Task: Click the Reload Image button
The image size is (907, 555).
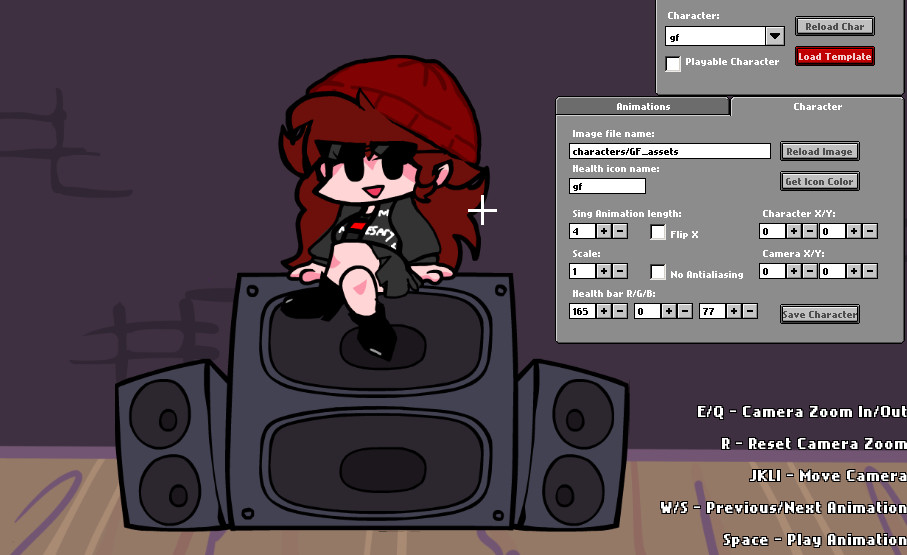Action: (819, 151)
